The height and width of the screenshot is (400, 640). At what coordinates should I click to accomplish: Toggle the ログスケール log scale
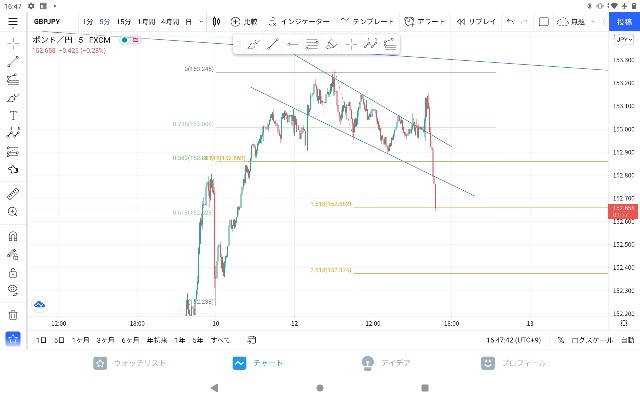(x=592, y=340)
